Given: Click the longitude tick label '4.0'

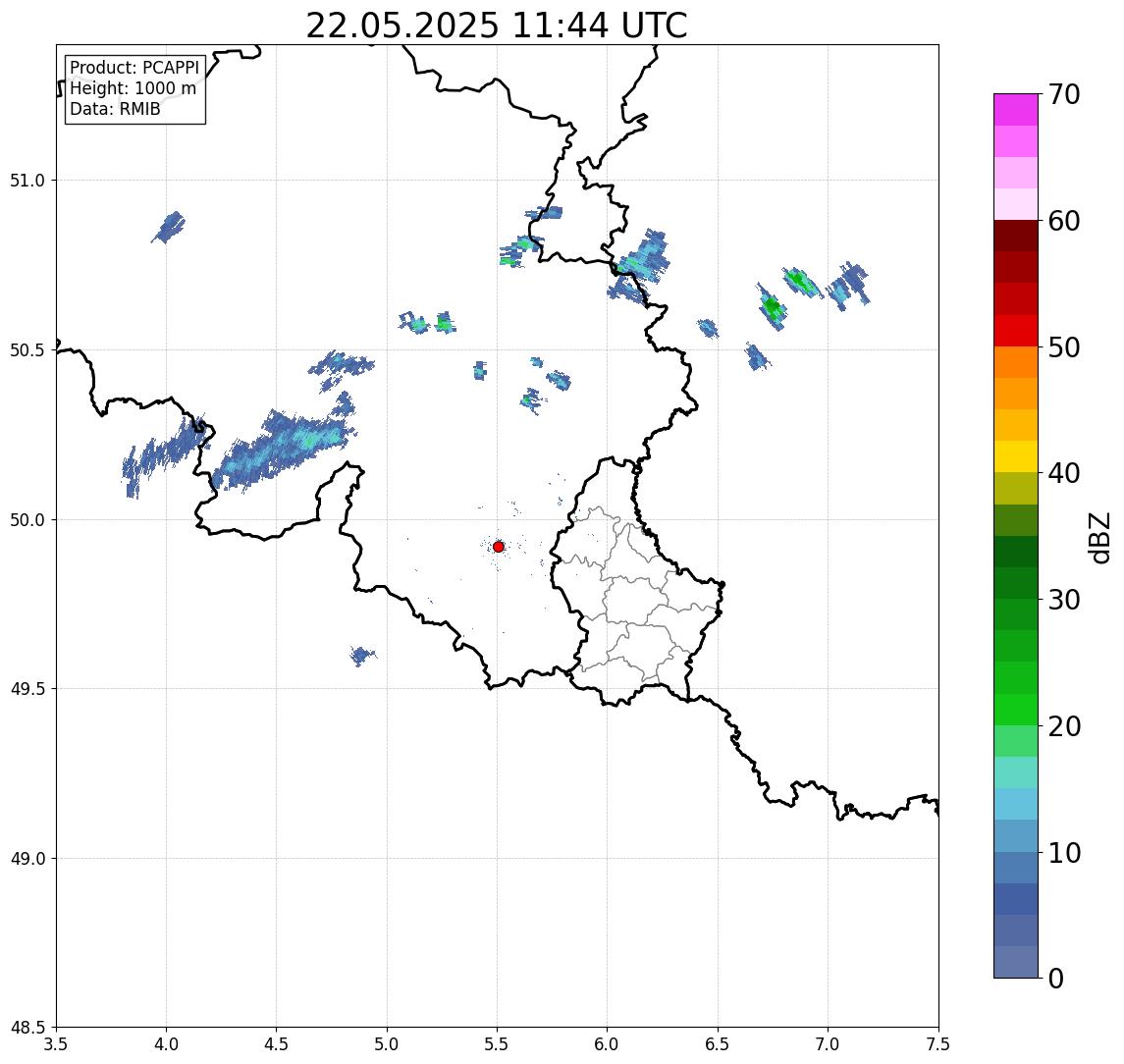Looking at the screenshot, I should pyautogui.click(x=166, y=1044).
